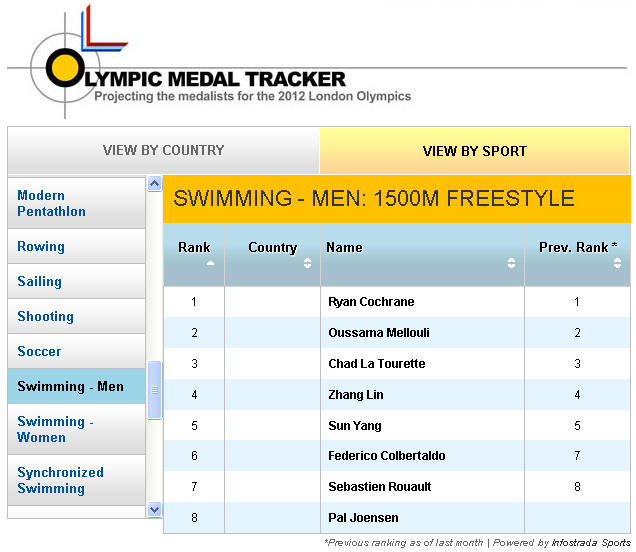Open Synchronized Swimming entry
636x552 pixels.
60,480
